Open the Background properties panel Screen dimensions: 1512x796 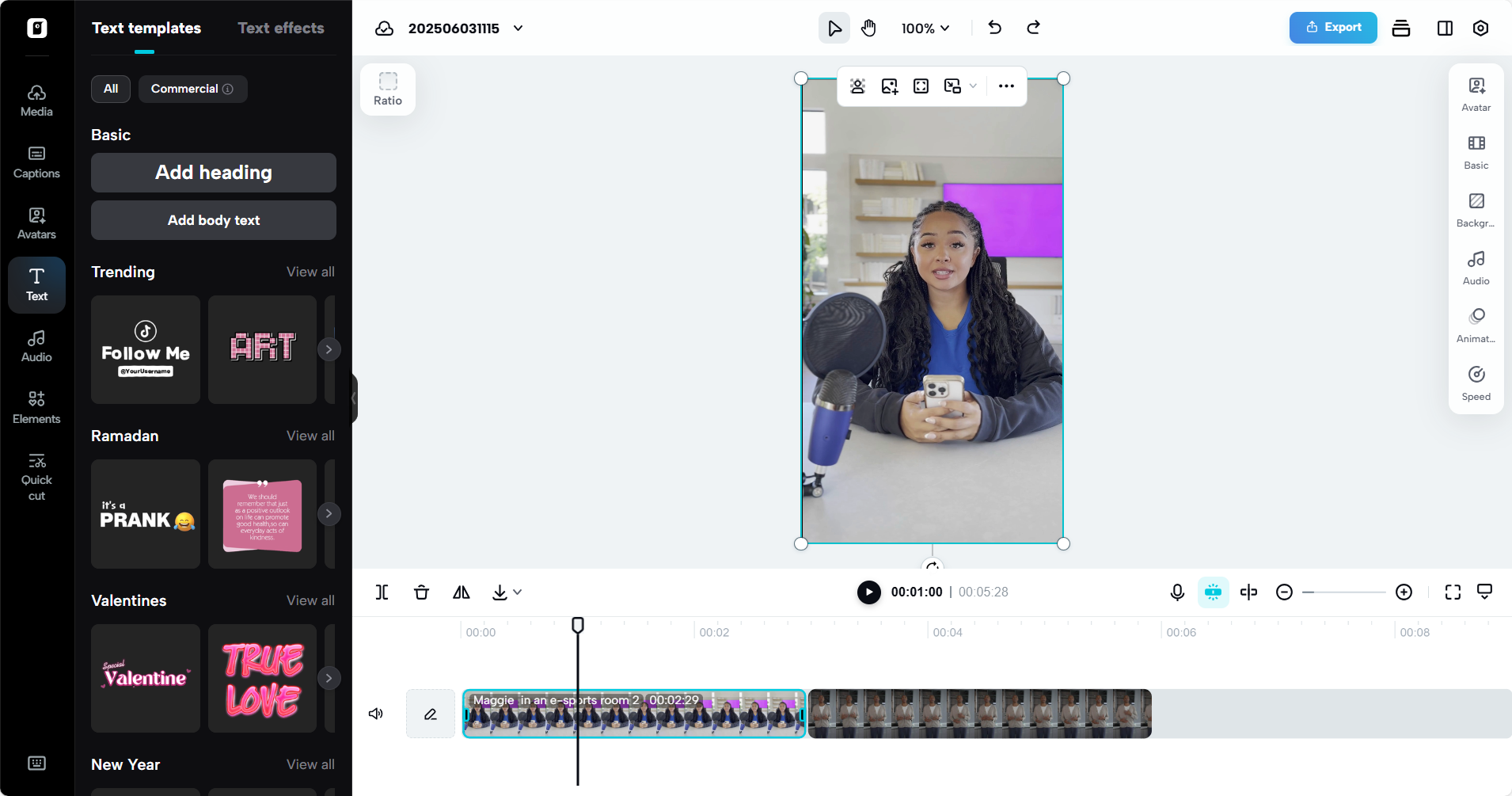(x=1476, y=211)
